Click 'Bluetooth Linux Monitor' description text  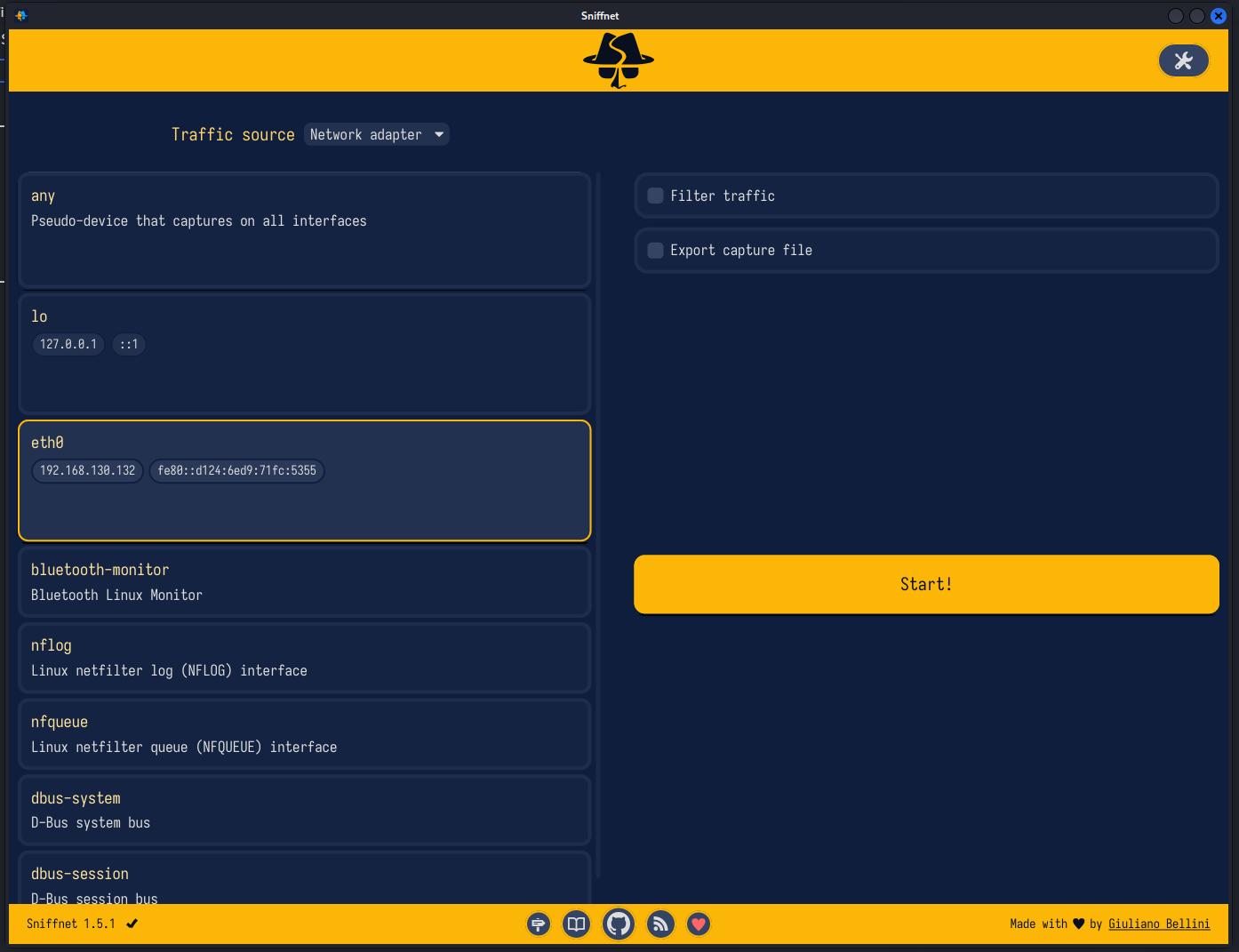[x=116, y=595]
